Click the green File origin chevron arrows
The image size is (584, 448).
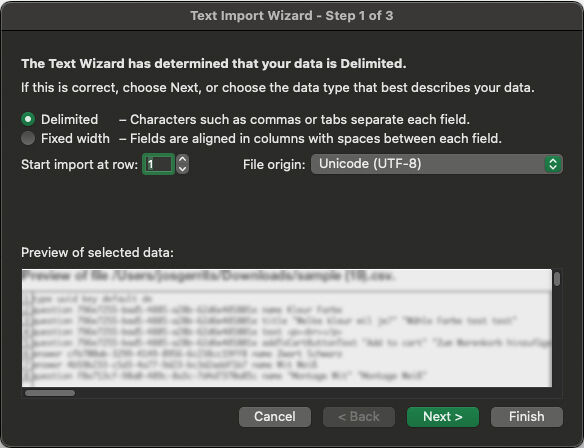(x=553, y=164)
